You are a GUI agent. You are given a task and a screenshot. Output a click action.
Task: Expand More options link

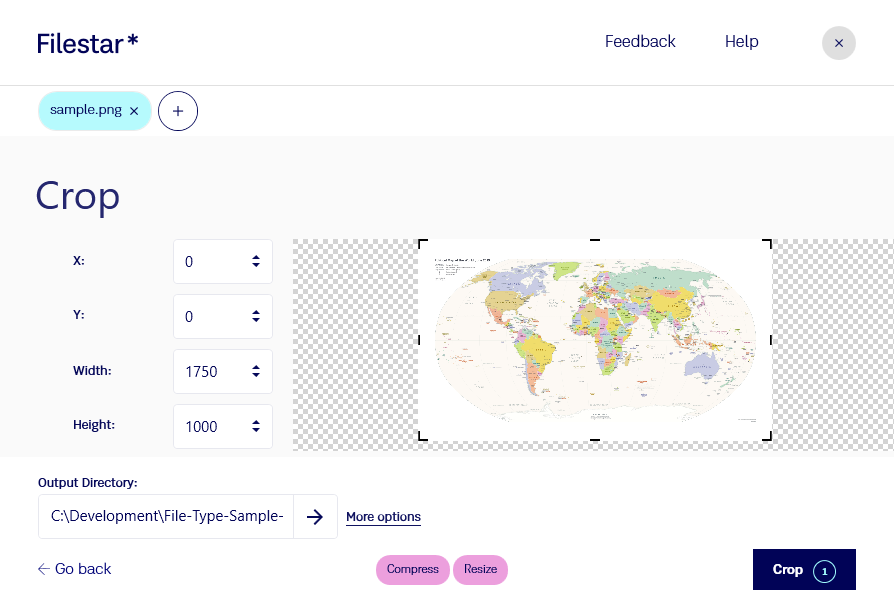pos(383,517)
